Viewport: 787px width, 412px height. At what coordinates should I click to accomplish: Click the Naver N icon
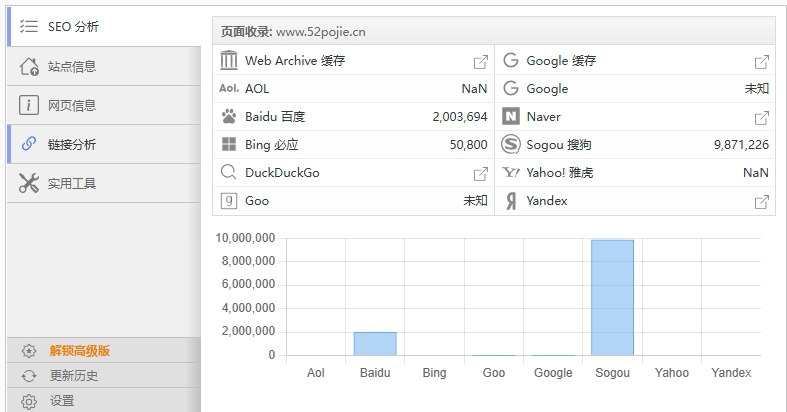pos(510,116)
